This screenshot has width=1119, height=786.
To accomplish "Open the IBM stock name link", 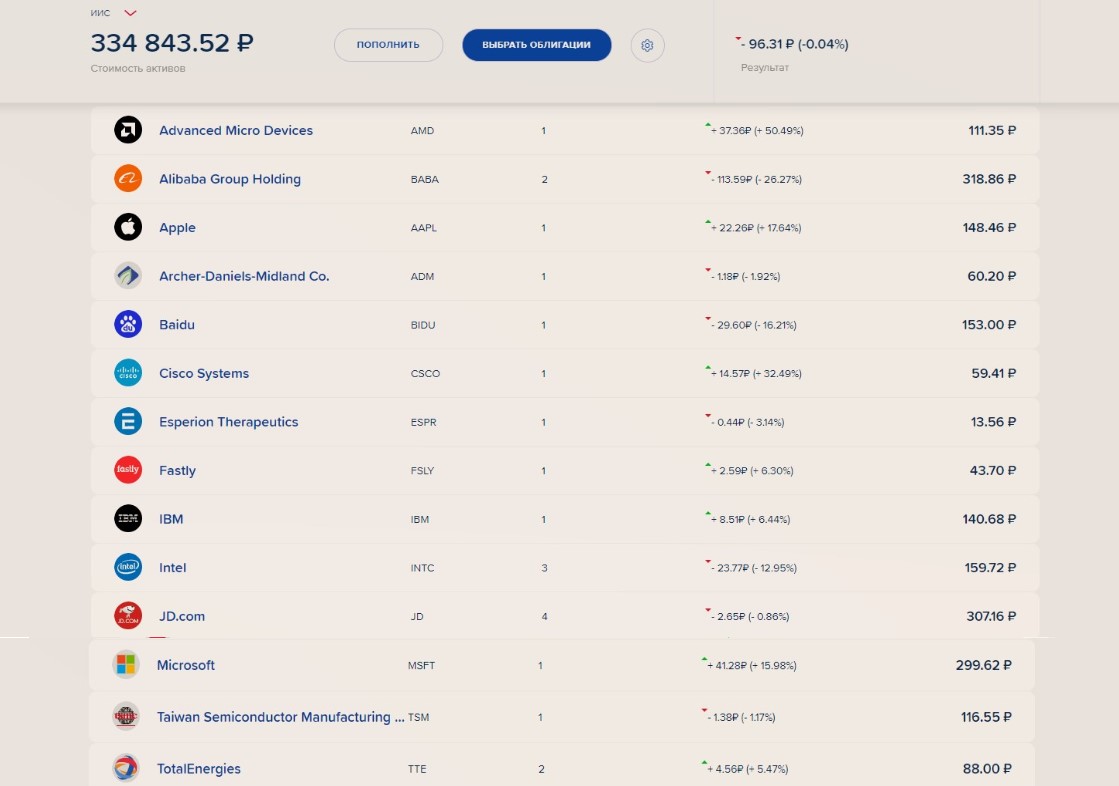I will tap(171, 519).
